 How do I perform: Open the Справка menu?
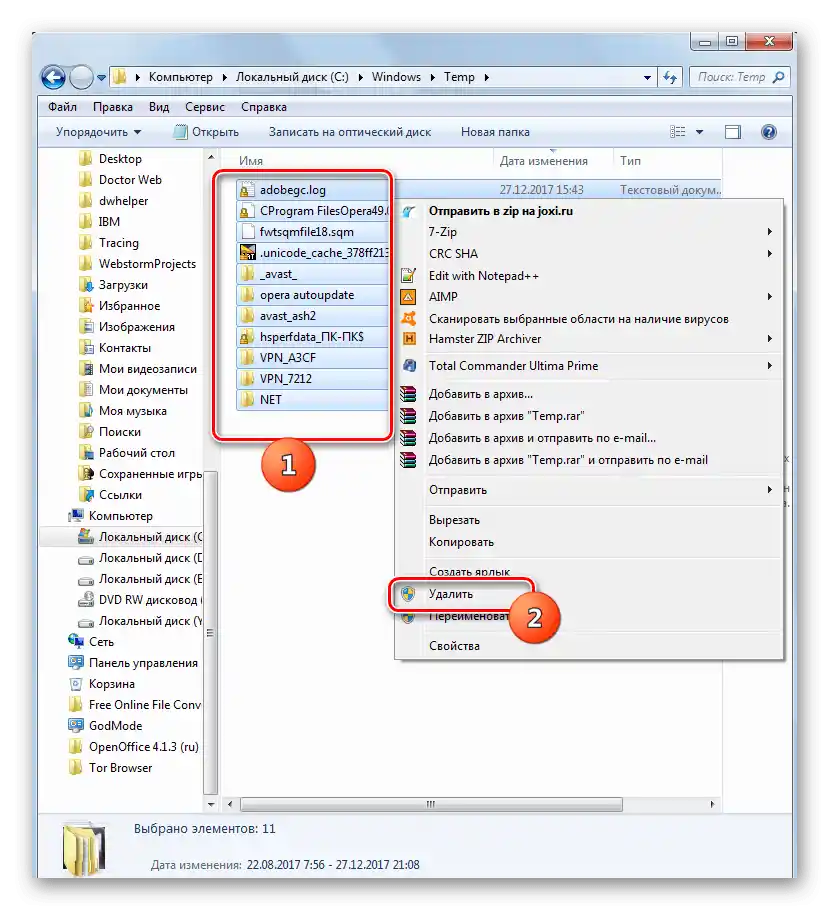(264, 107)
